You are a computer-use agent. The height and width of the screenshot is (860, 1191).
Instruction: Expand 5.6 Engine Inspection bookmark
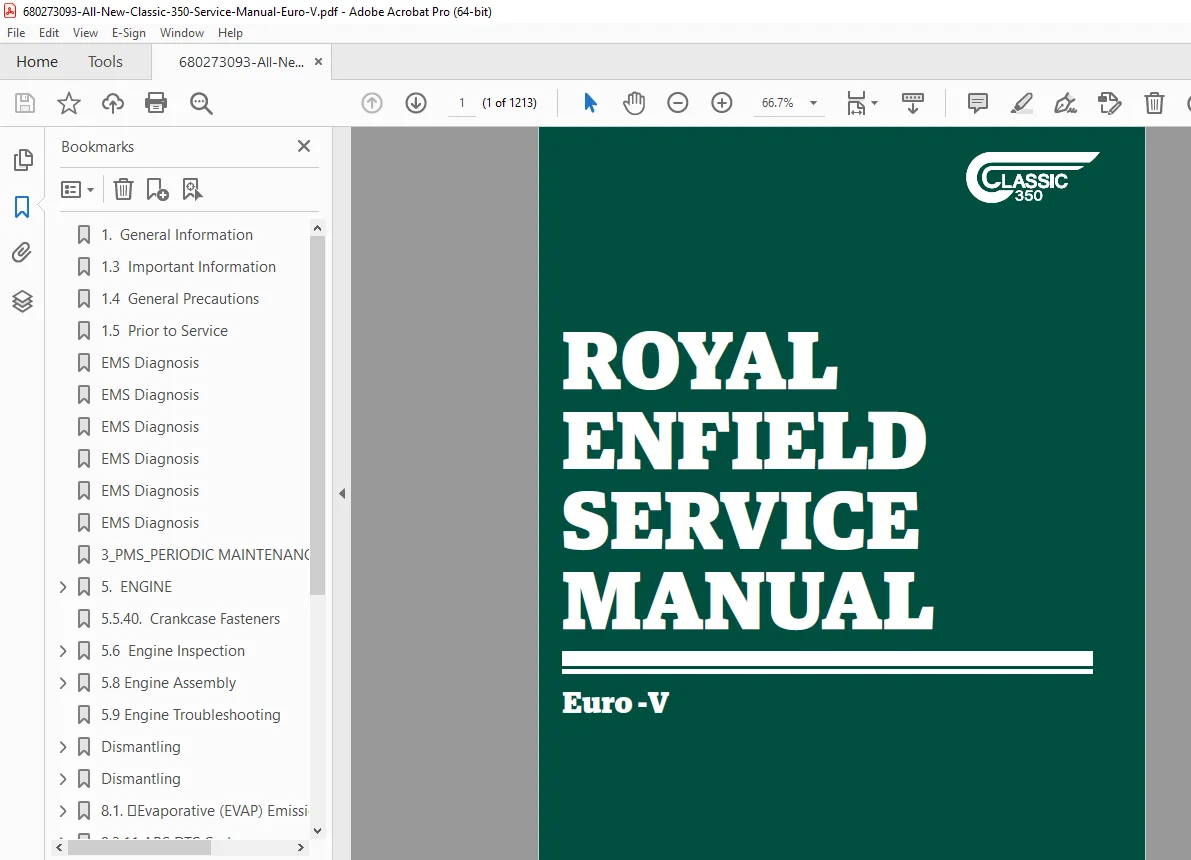point(63,650)
